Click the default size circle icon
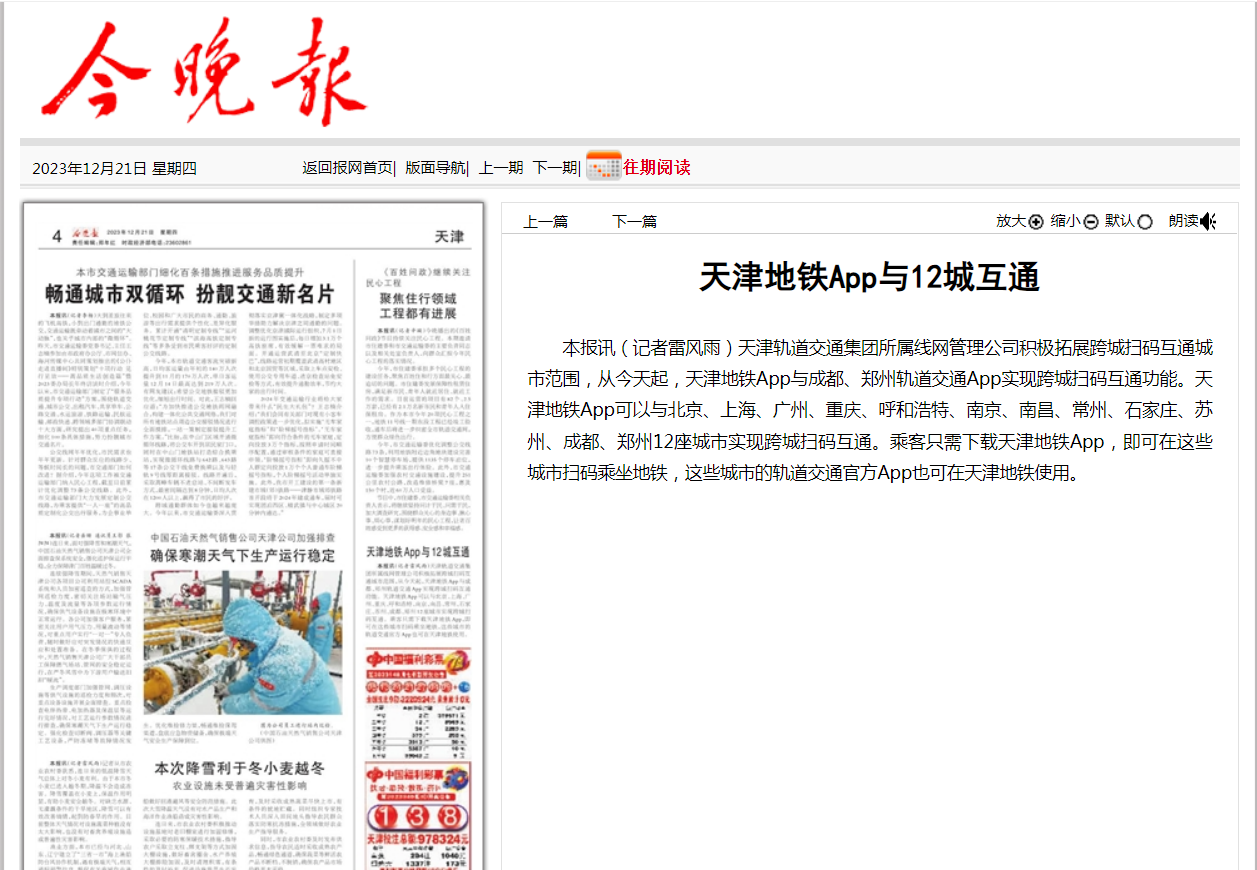 [1145, 222]
